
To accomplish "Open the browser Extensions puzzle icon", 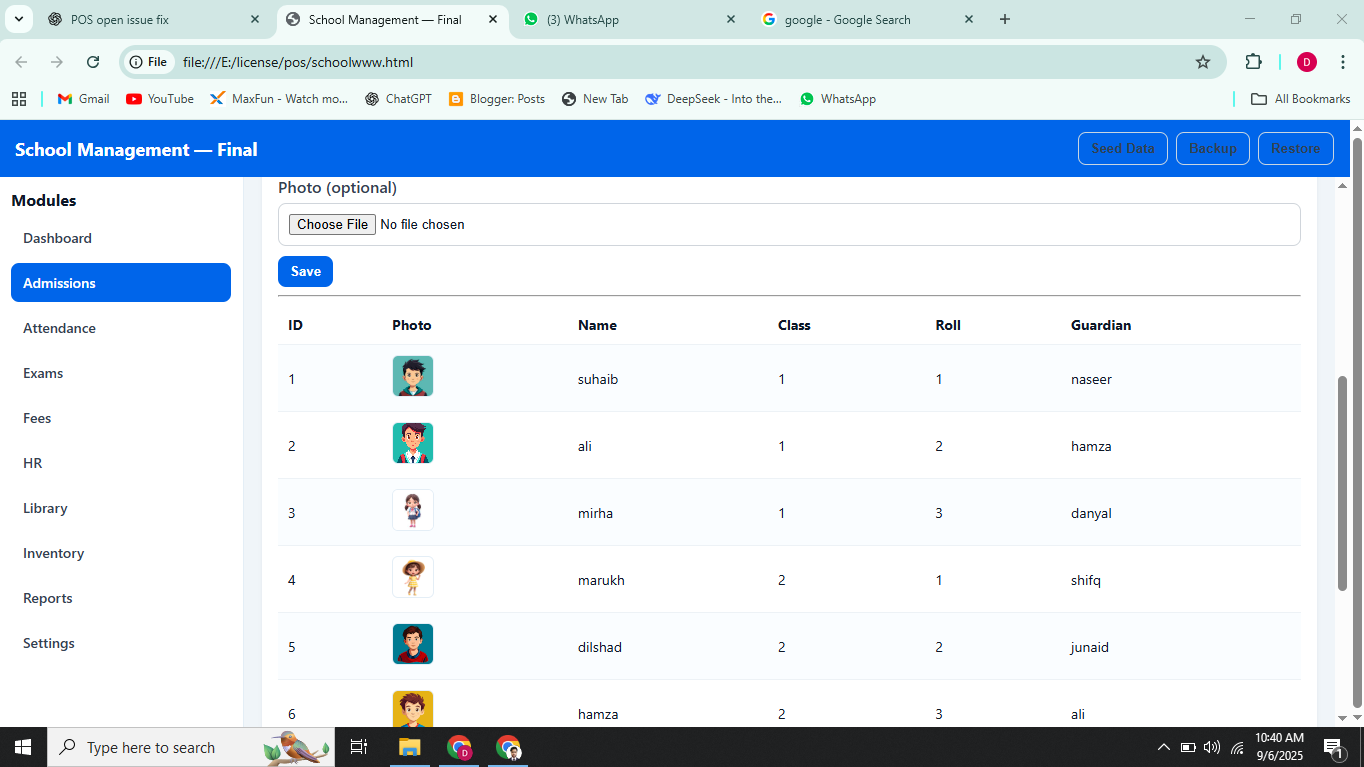I will (x=1253, y=62).
